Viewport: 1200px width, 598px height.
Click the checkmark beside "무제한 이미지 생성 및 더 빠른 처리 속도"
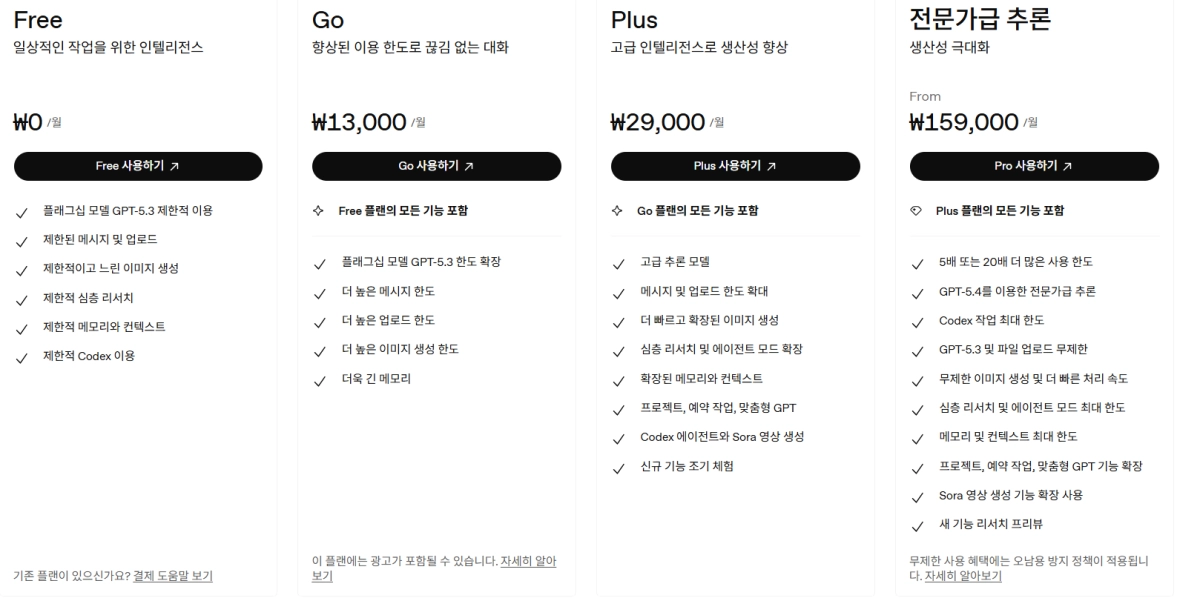pyautogui.click(x=917, y=378)
